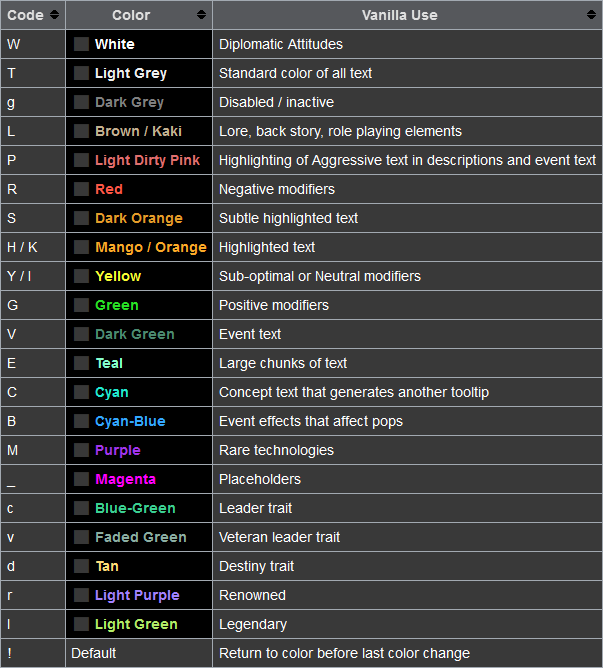Click the small square beside Purple
The width and height of the screenshot is (603, 668).
(81, 450)
